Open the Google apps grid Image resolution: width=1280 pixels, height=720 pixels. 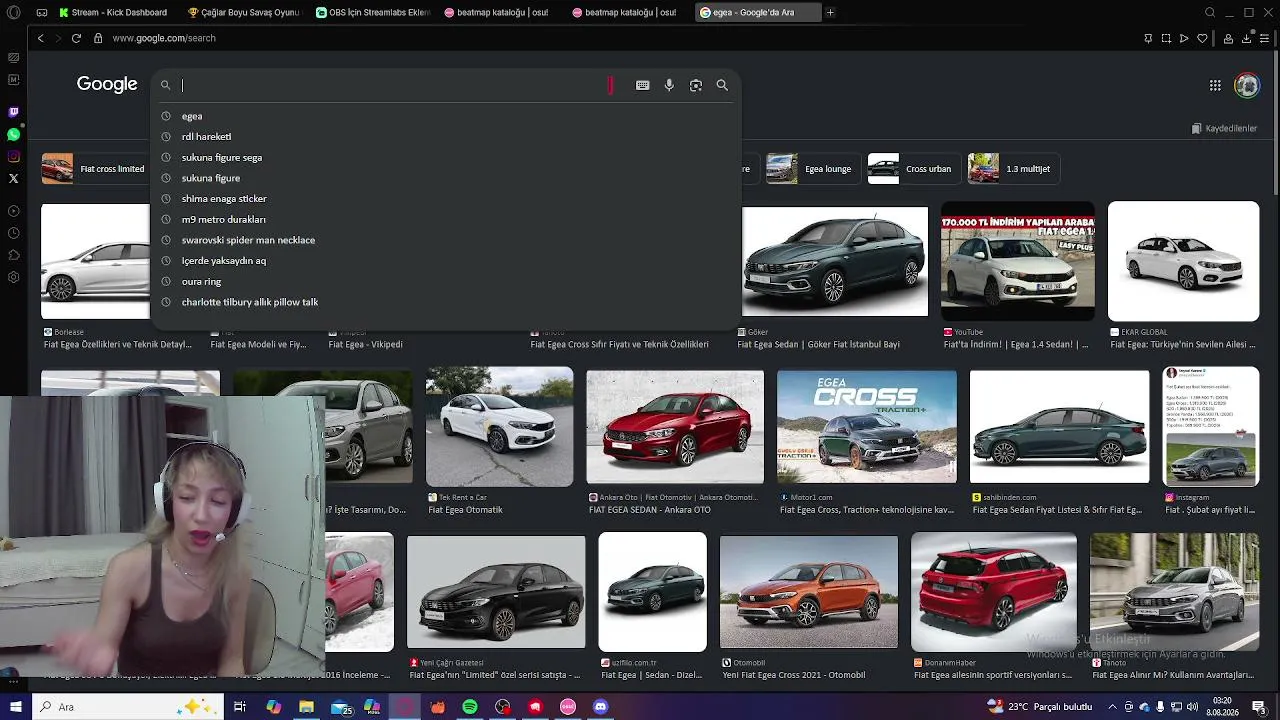tap(1215, 85)
